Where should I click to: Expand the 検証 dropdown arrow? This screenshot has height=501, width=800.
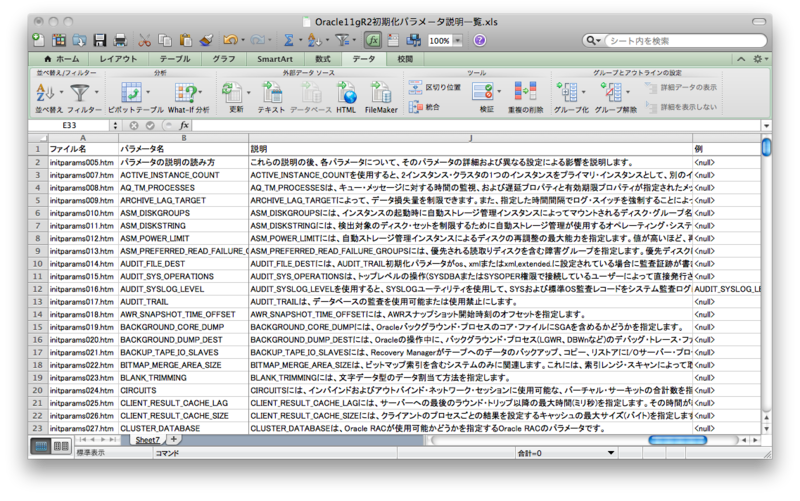click(x=499, y=92)
